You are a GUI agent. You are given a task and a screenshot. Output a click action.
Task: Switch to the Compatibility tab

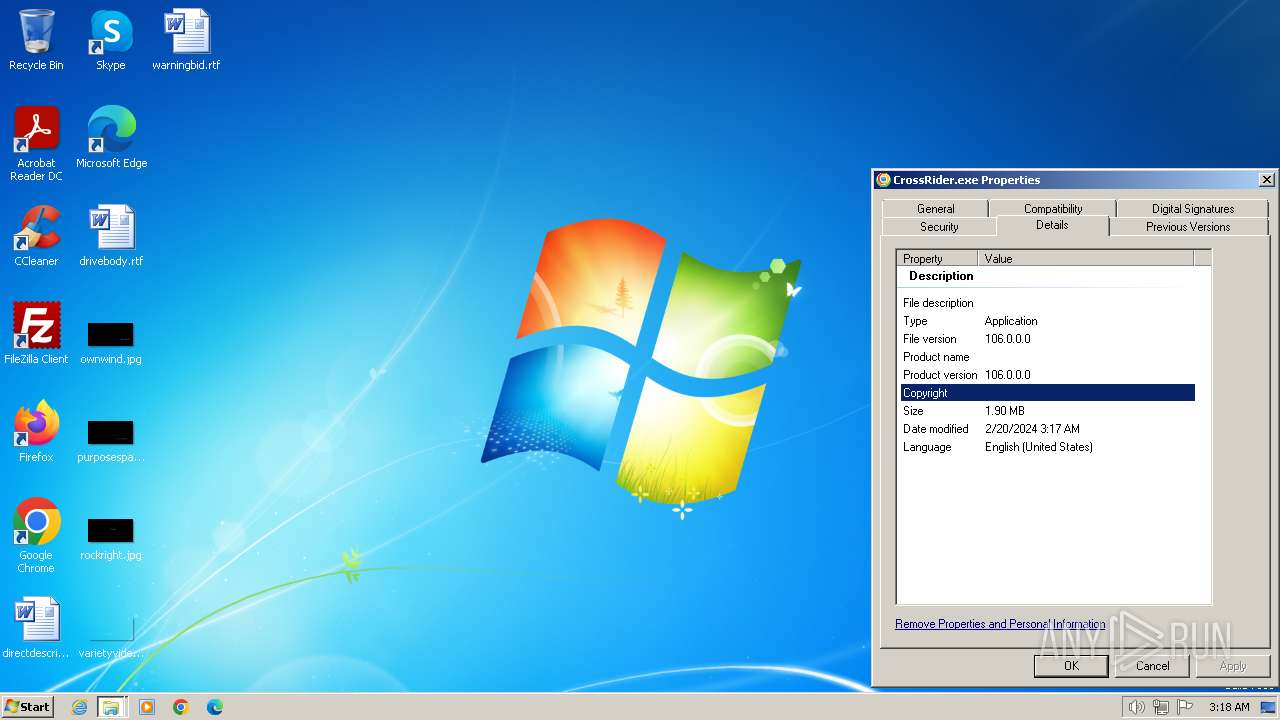coord(1053,209)
